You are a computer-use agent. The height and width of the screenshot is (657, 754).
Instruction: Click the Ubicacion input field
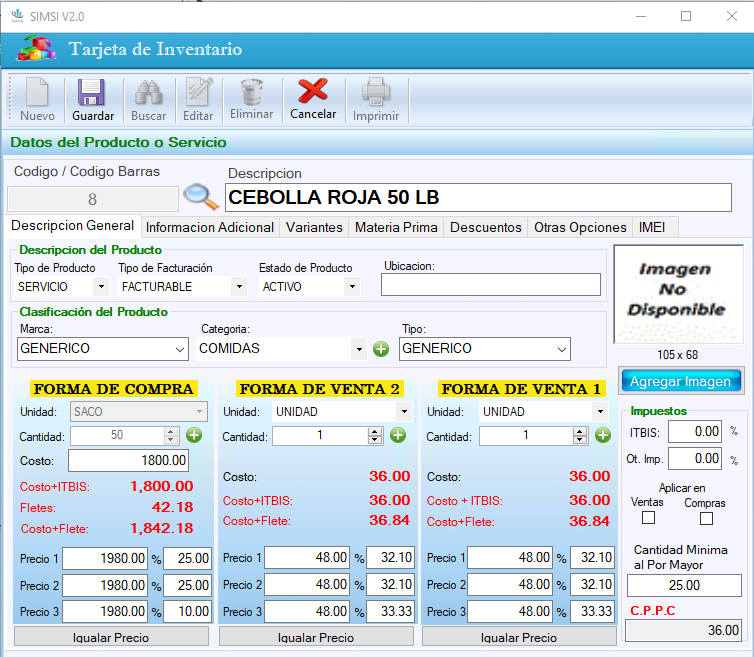click(490, 284)
